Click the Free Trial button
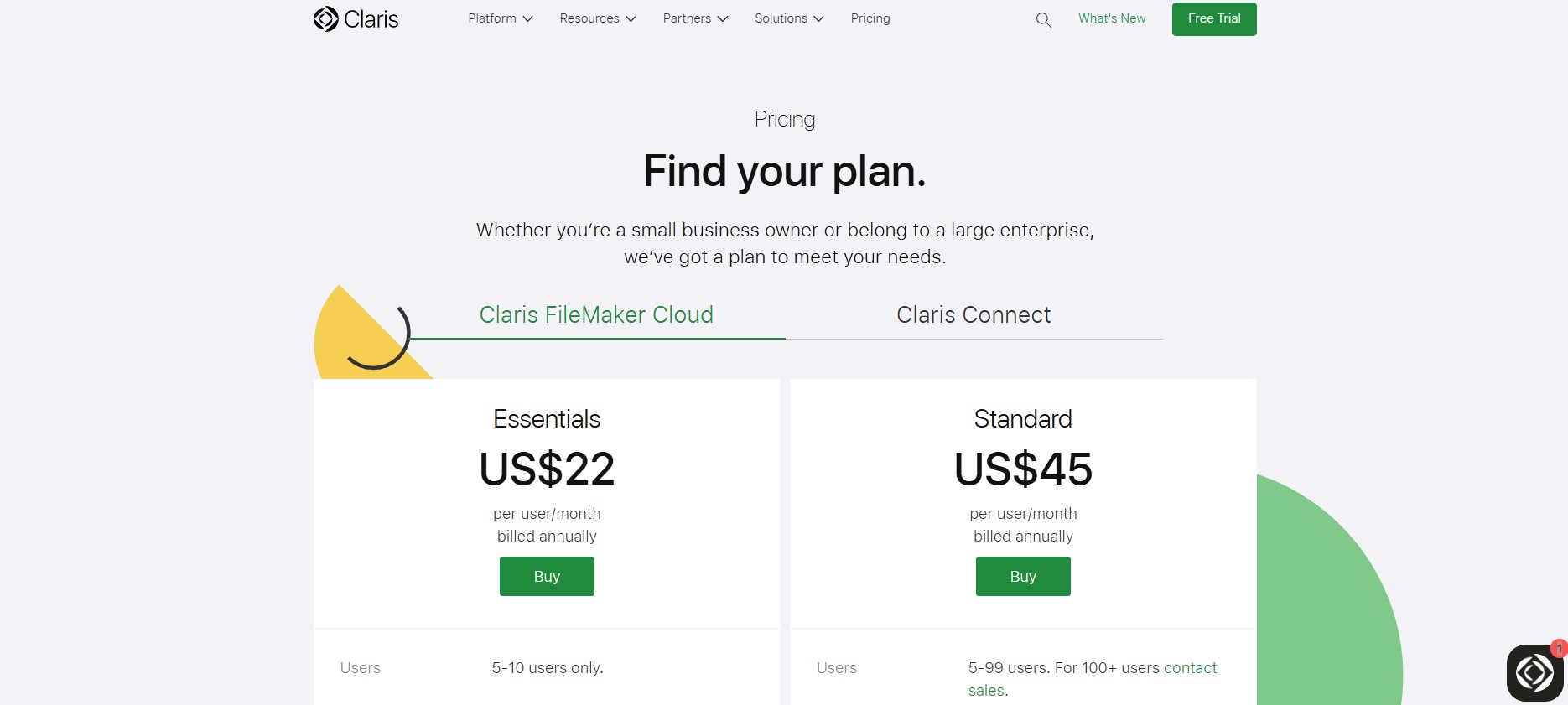 (1214, 19)
